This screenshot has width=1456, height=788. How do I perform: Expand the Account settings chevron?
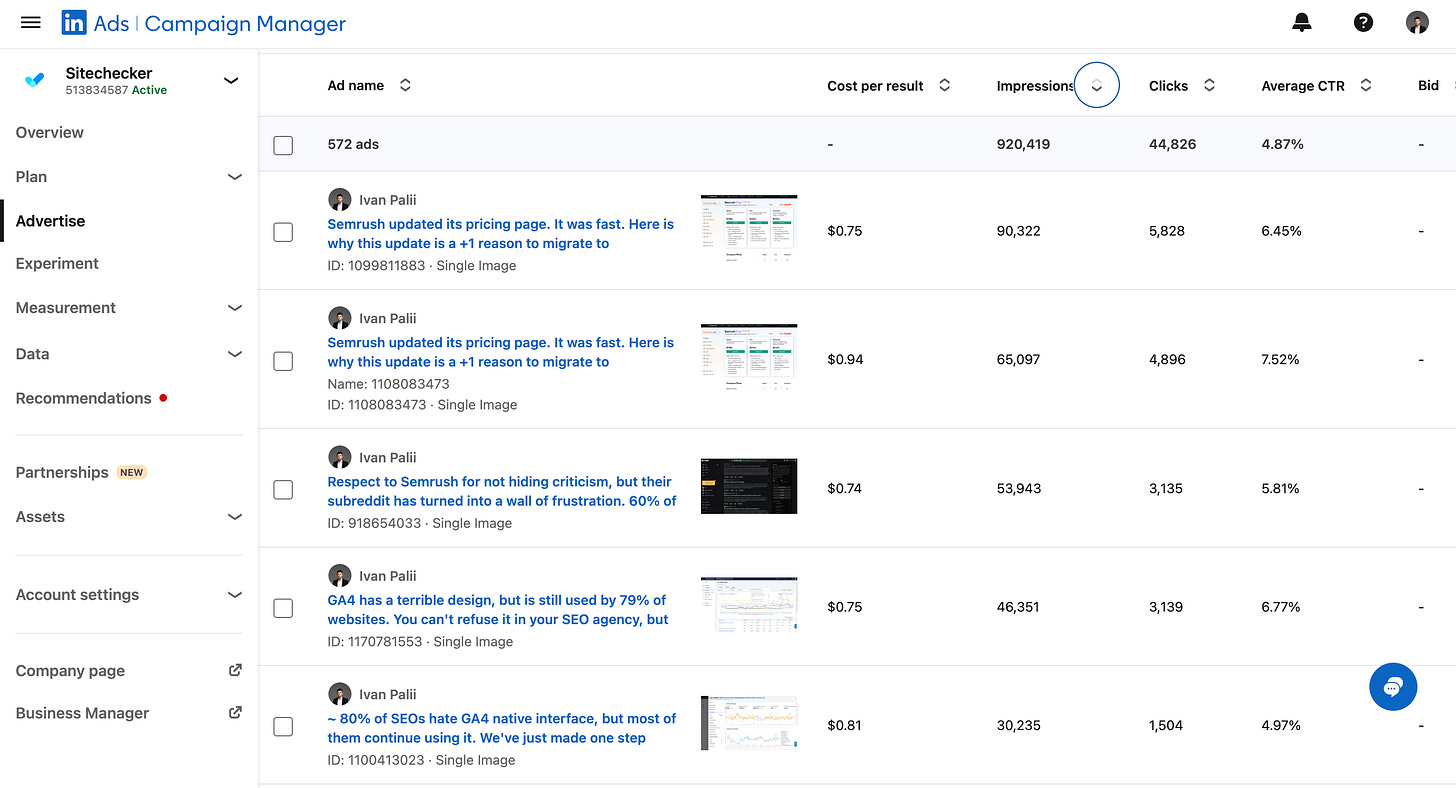point(235,595)
